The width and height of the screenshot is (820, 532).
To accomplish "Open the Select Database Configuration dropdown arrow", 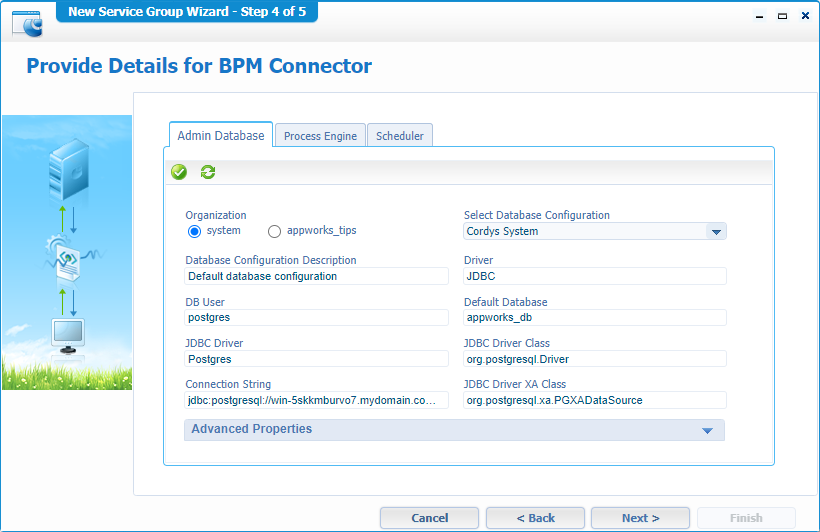I will [x=716, y=232].
